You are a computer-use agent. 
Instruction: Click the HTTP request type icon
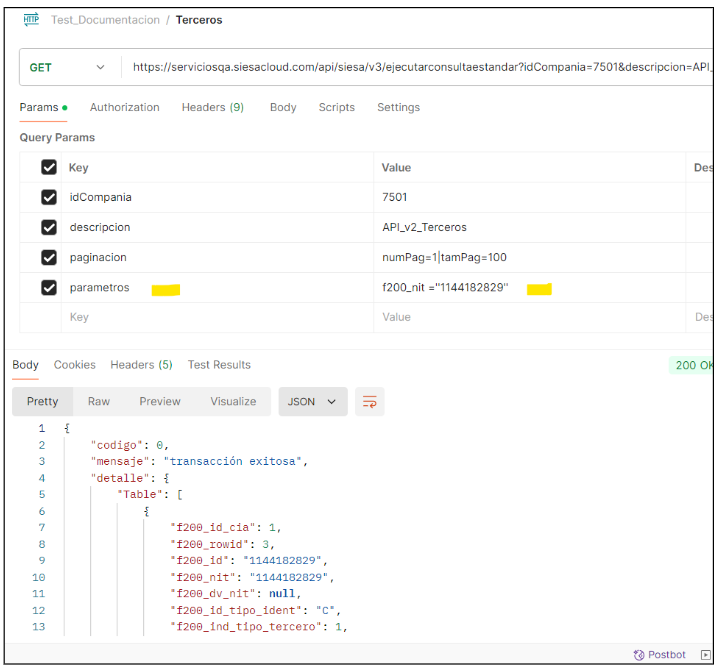[31, 19]
